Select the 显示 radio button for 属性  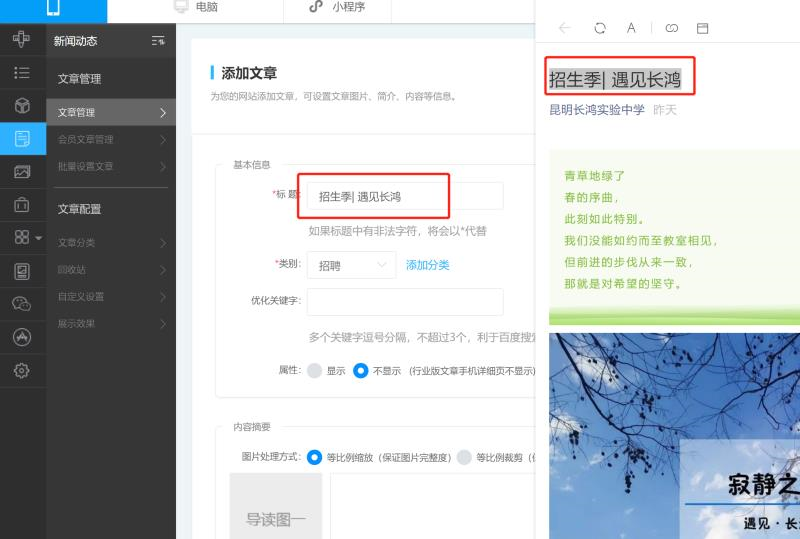point(315,370)
